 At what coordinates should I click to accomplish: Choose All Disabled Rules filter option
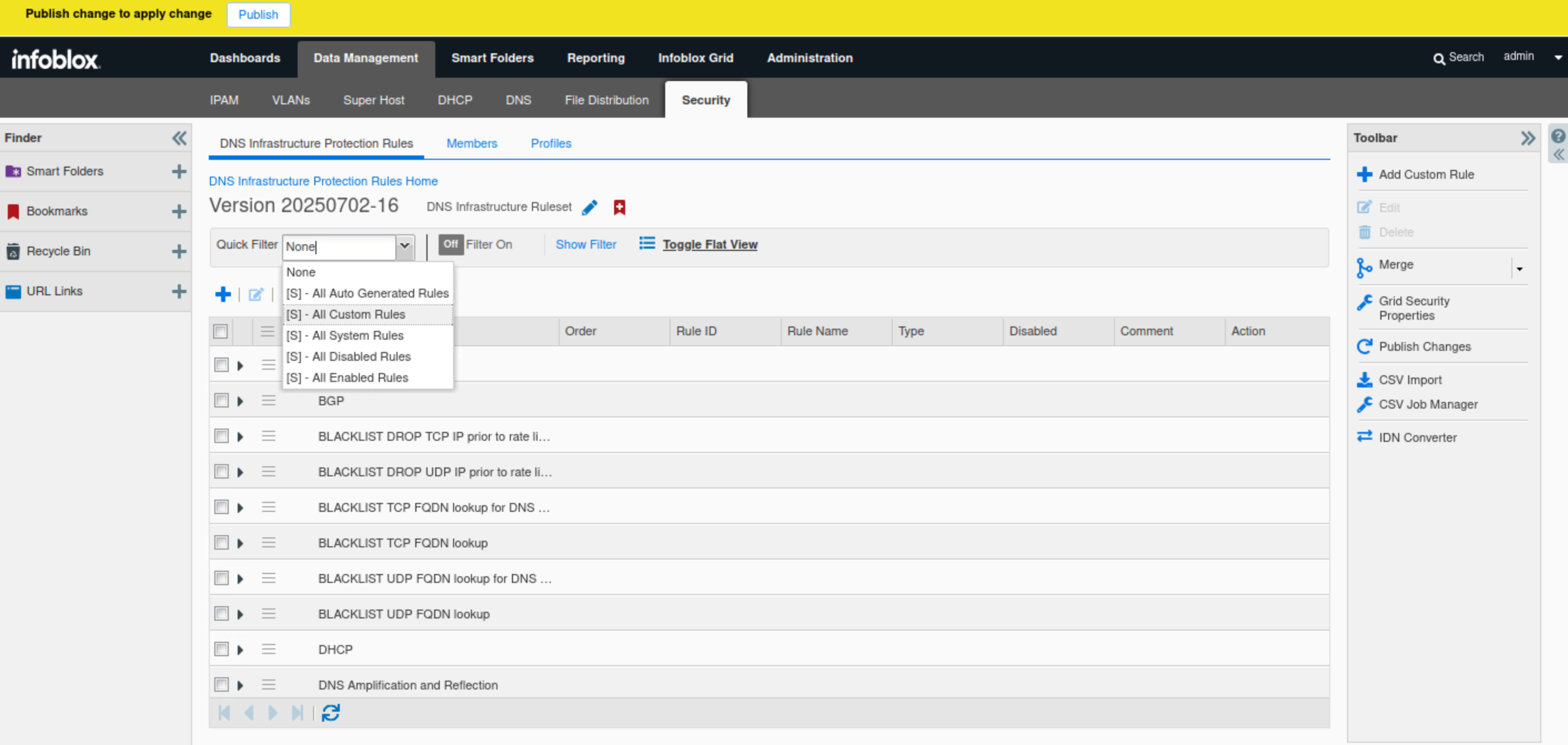[x=368, y=356]
